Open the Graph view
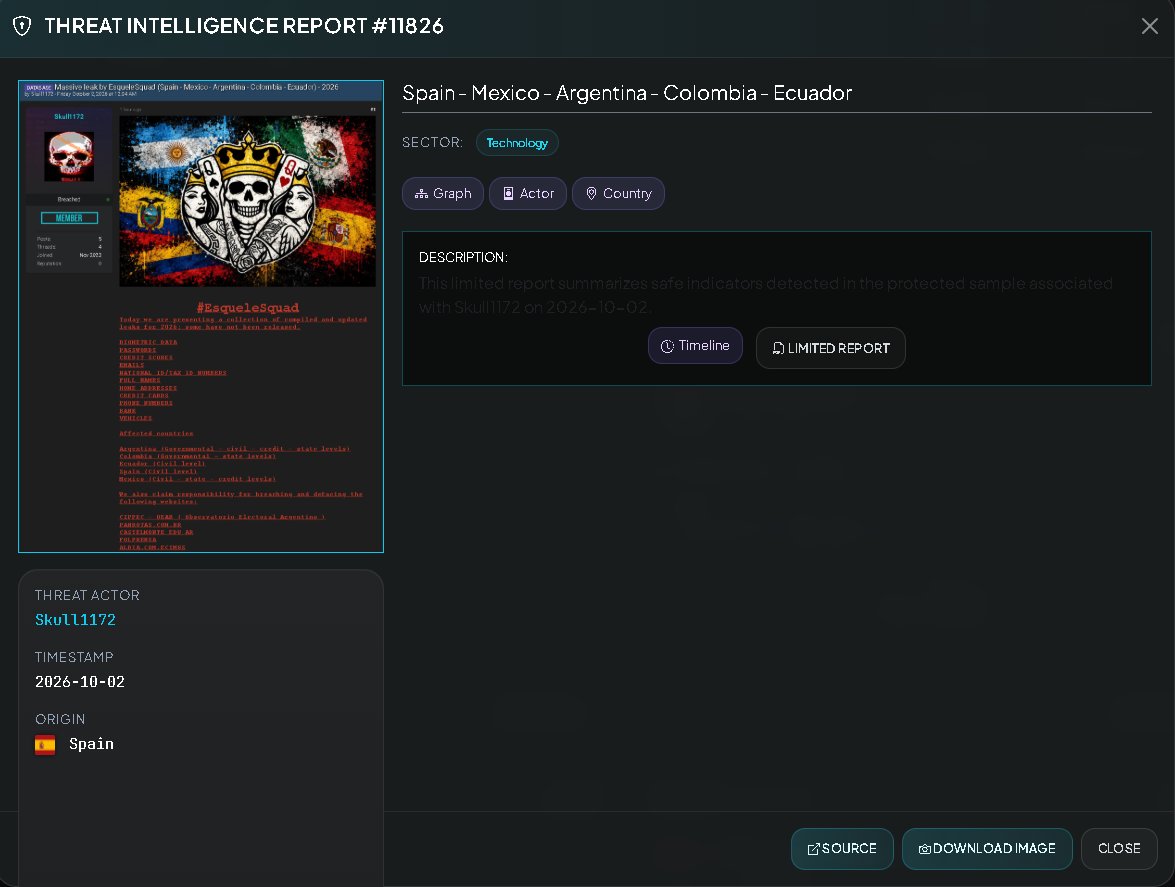Image resolution: width=1175 pixels, height=887 pixels. [443, 193]
